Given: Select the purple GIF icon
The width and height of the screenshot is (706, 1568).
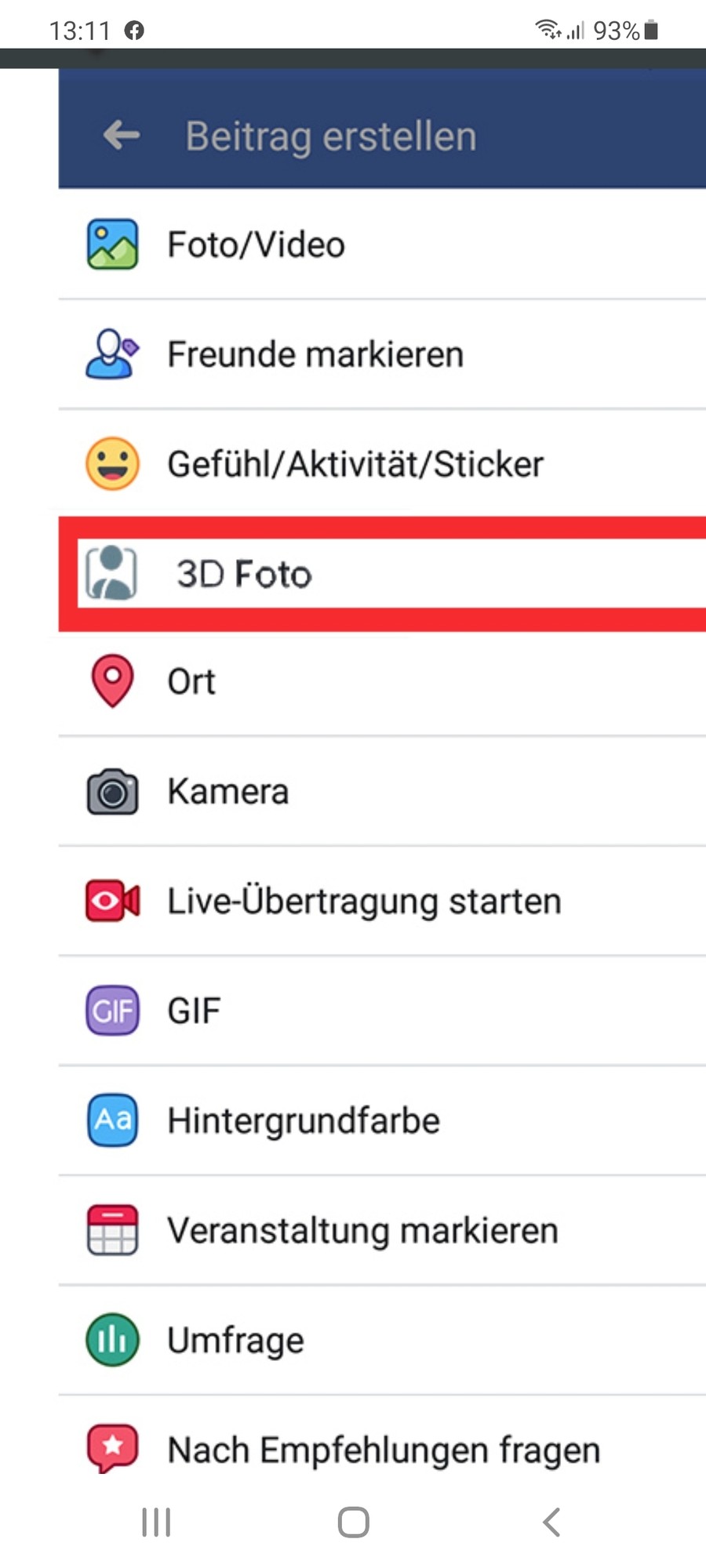Looking at the screenshot, I should tap(112, 1011).
